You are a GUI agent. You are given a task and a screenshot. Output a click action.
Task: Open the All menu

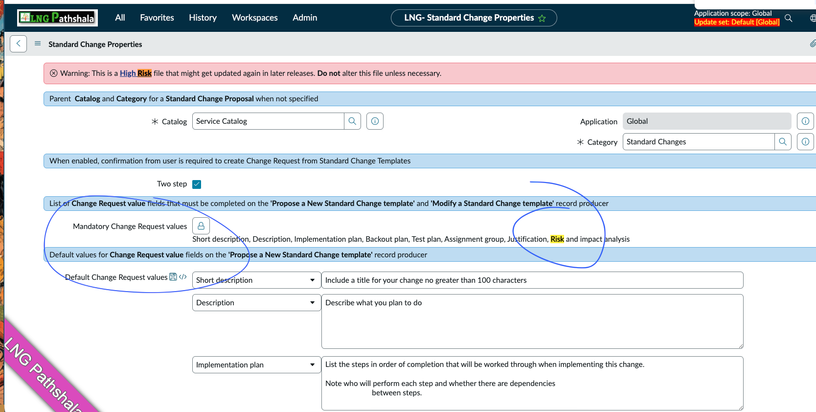click(120, 18)
